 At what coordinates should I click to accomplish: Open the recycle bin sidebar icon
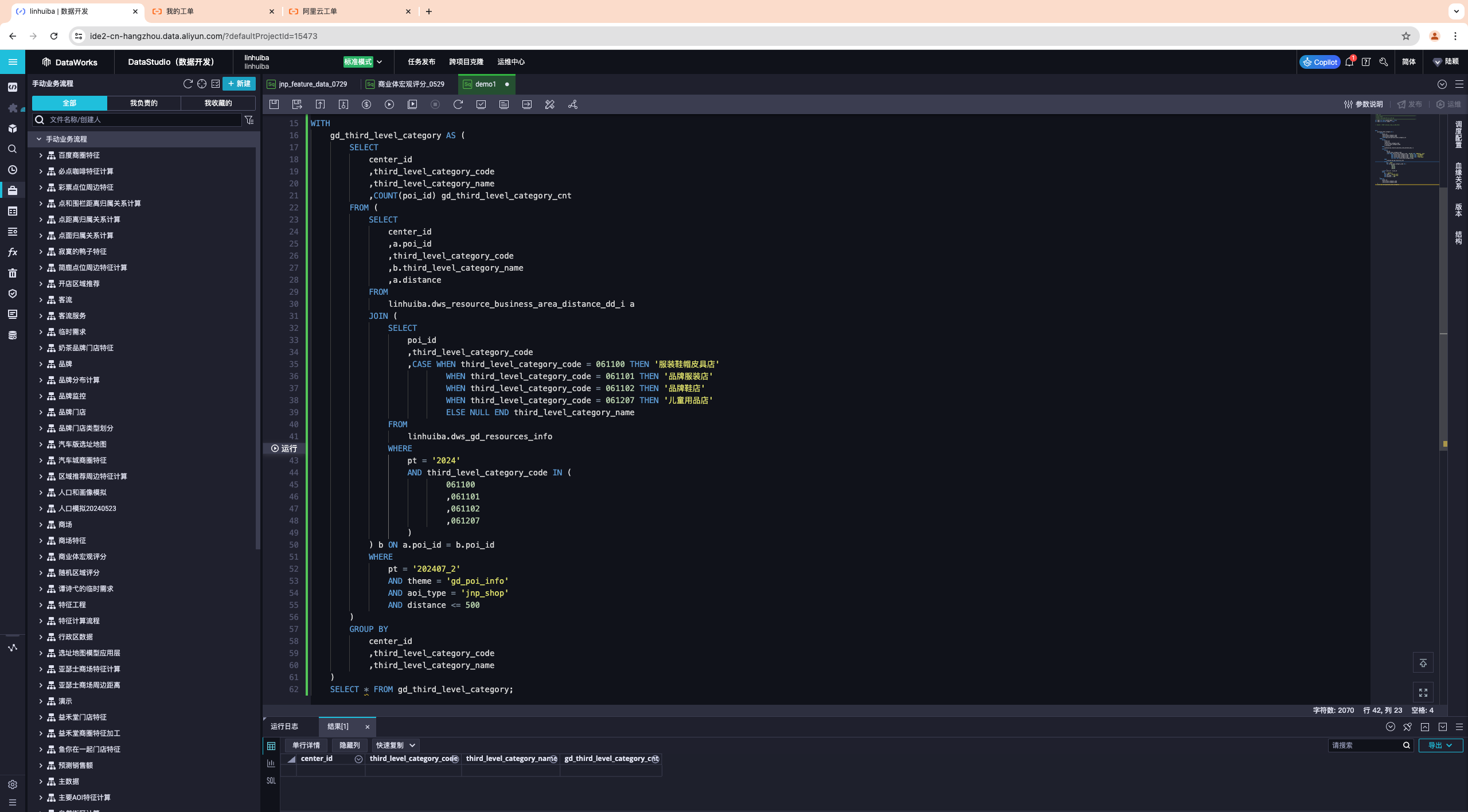pyautogui.click(x=13, y=273)
